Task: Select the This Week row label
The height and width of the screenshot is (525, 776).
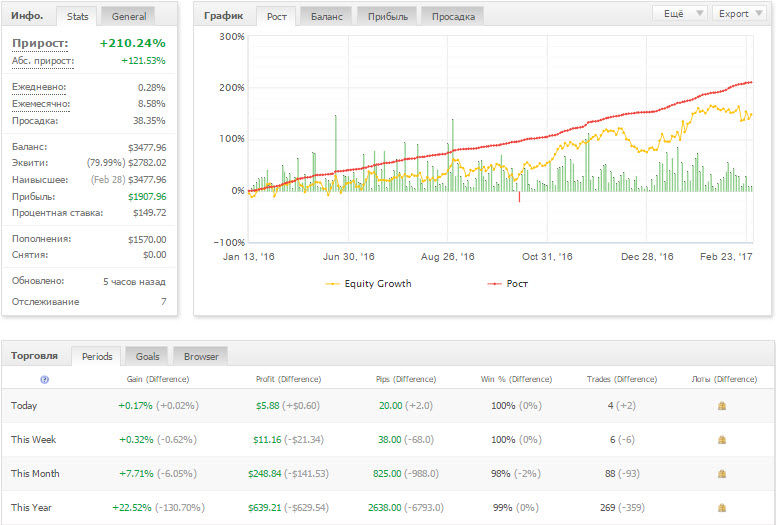Action: (33, 439)
